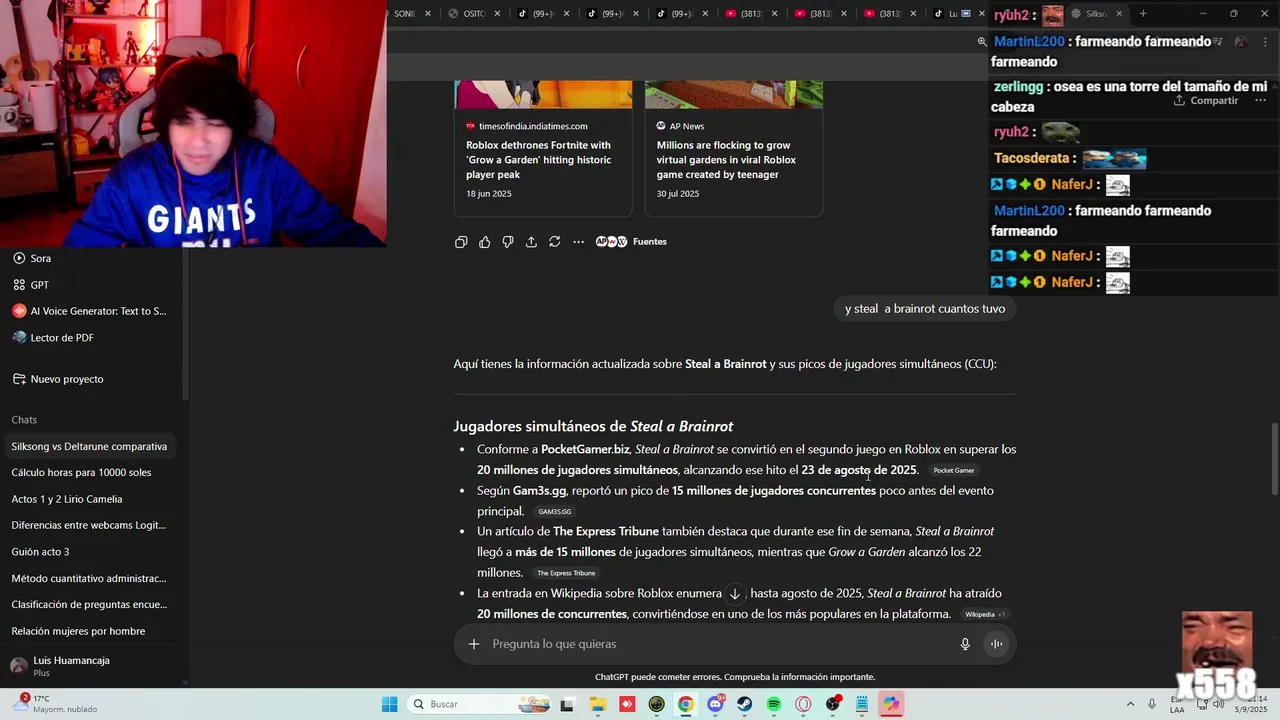Viewport: 1280px width, 720px height.
Task: Collapse the Chats section header
Action: pos(24,420)
